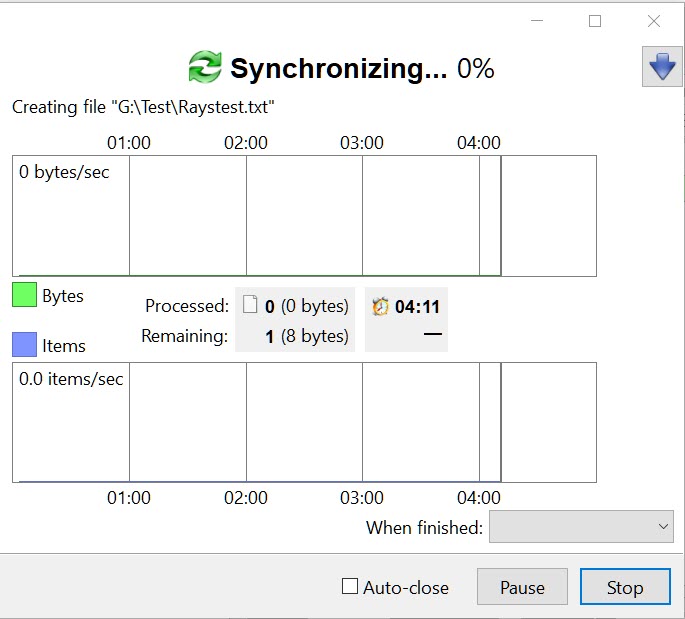
Task: Click the Synchronizing... 0% heading
Action: [x=362, y=69]
